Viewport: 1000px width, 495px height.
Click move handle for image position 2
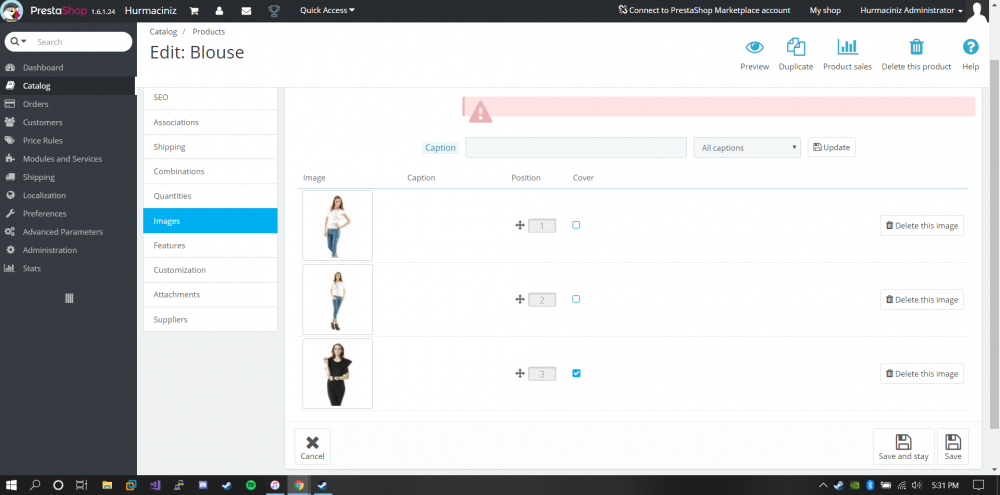(520, 299)
